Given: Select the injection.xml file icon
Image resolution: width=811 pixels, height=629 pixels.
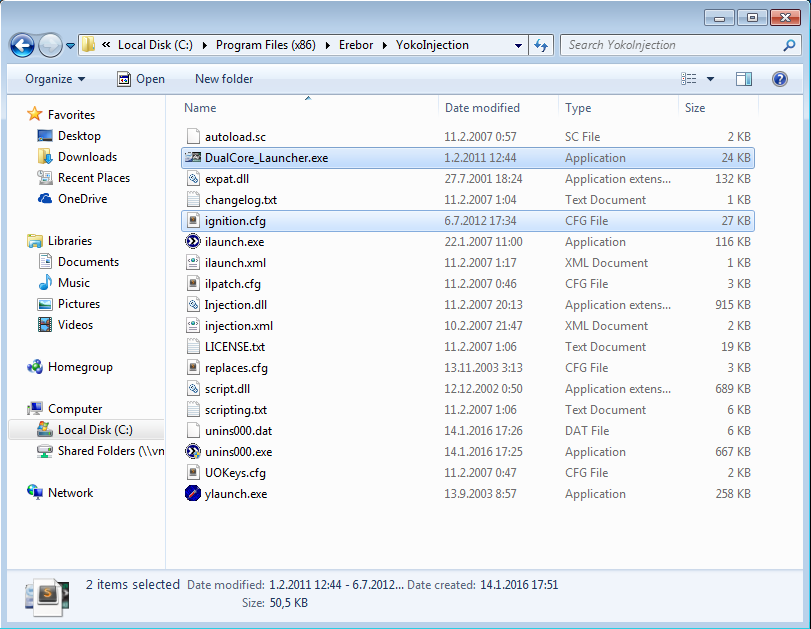Looking at the screenshot, I should 193,325.
